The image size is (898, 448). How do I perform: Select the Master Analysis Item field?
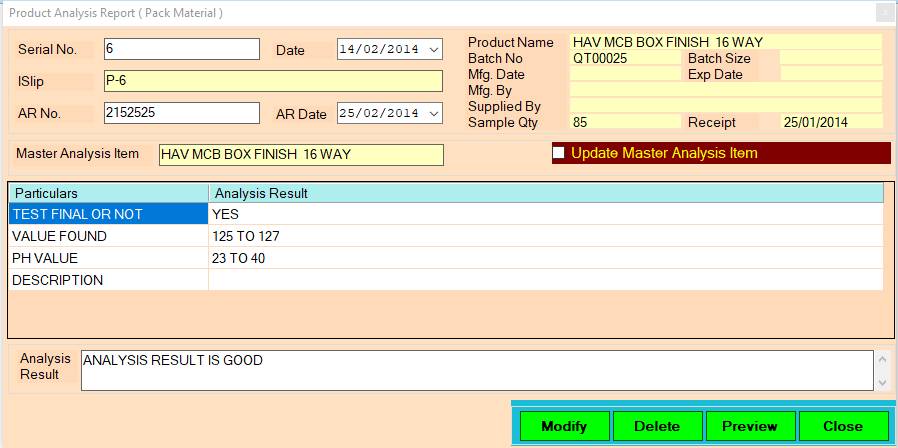[x=300, y=154]
